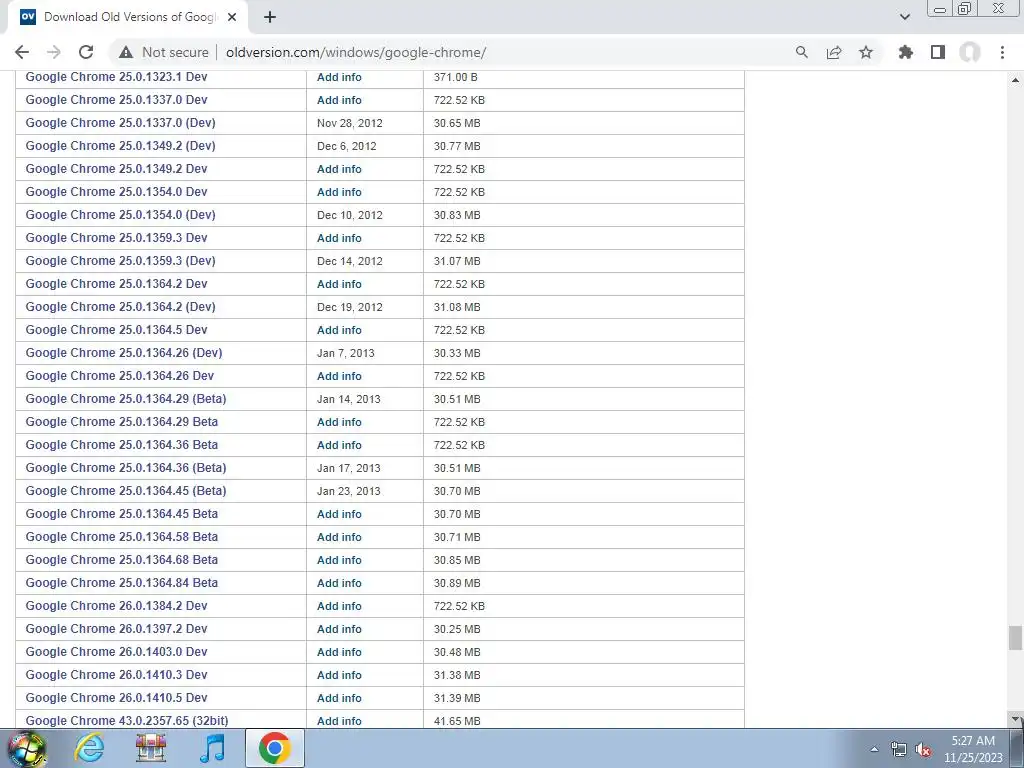This screenshot has height=768, width=1024.
Task: Open Google Chrome 25.0.1349.2 (Dev) link
Action: tap(120, 146)
